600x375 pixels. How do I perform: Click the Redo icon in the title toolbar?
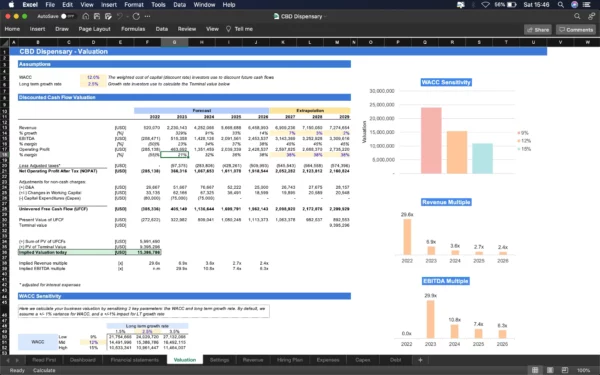pos(136,16)
